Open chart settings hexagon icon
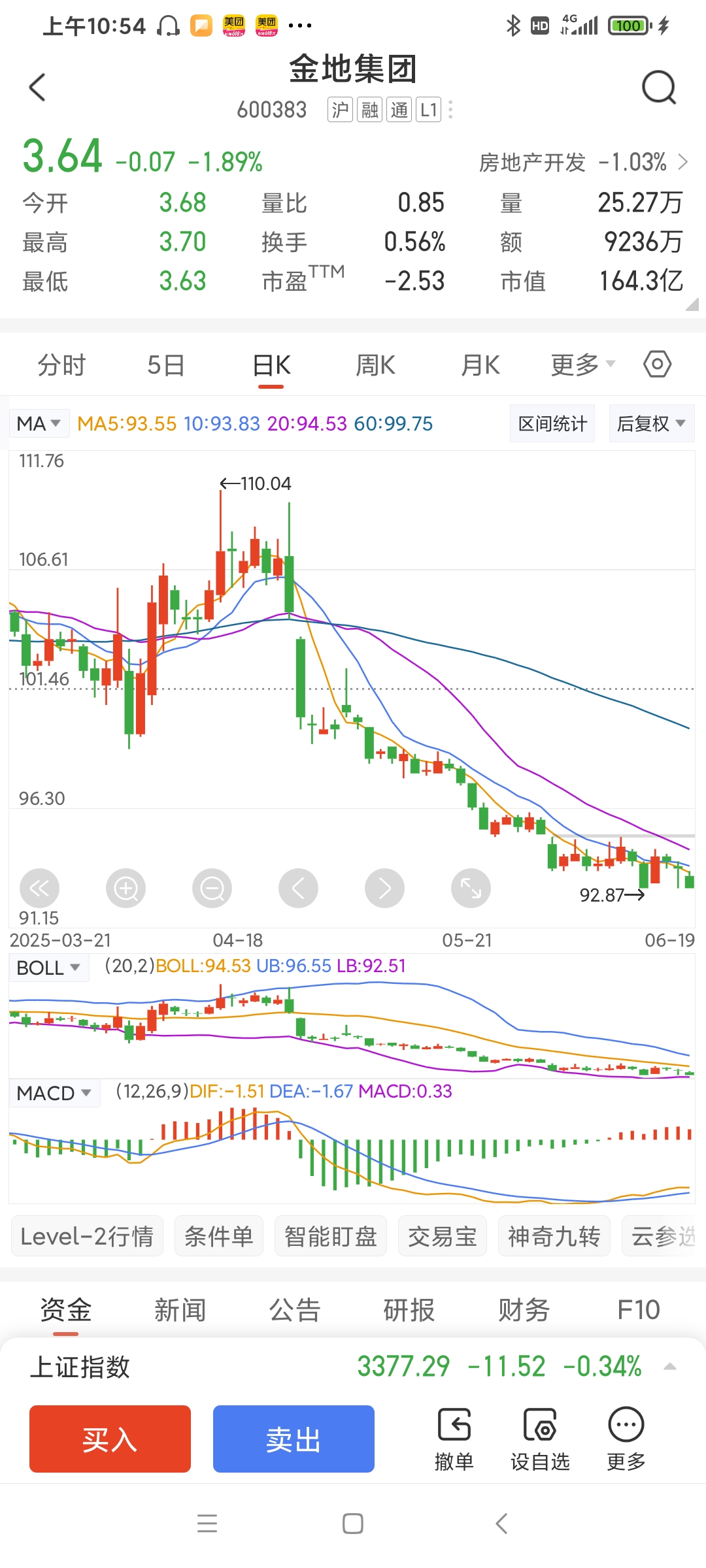Viewport: 706px width, 1568px height. point(657,364)
